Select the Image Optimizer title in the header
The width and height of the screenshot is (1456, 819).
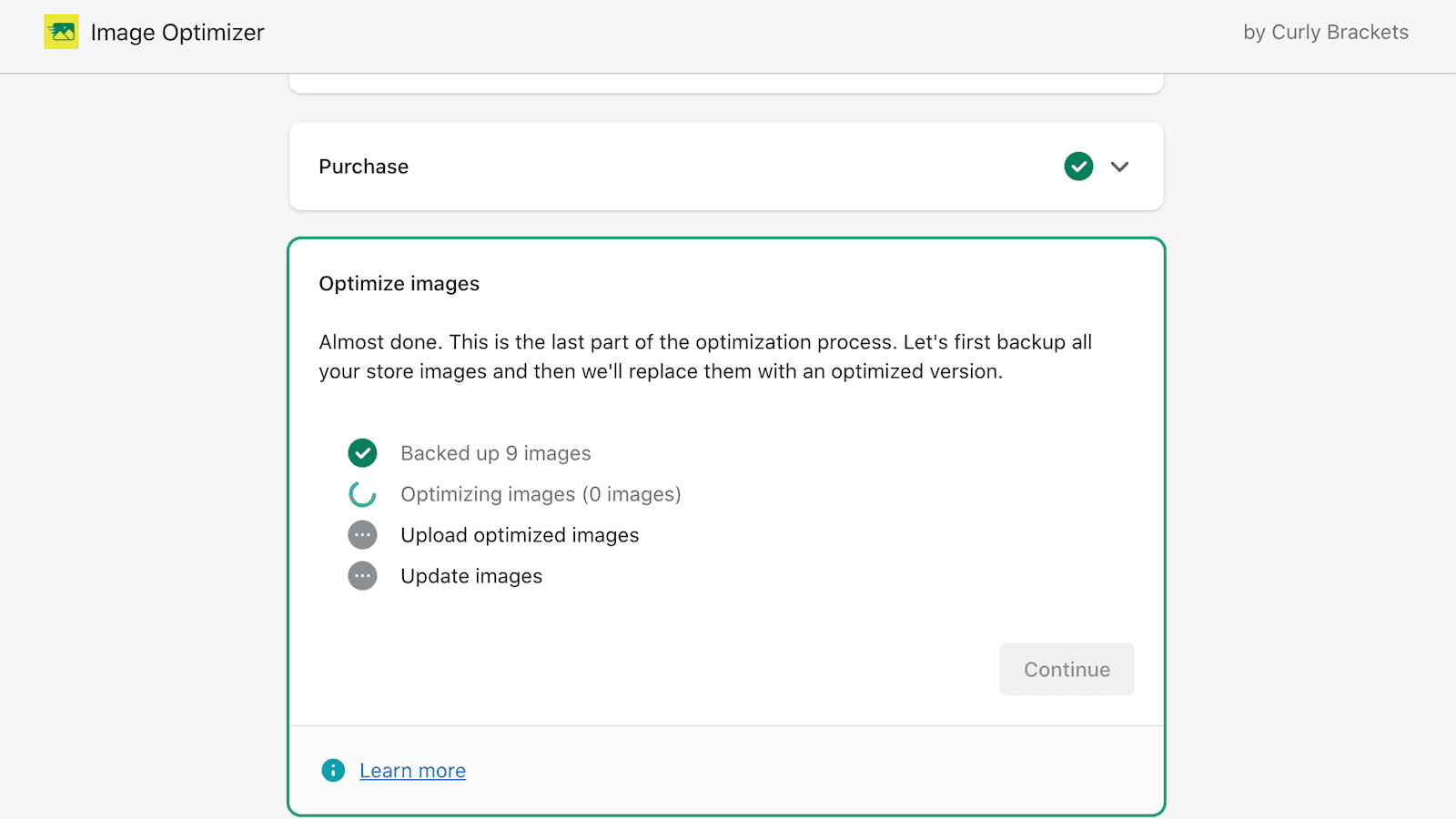click(177, 32)
